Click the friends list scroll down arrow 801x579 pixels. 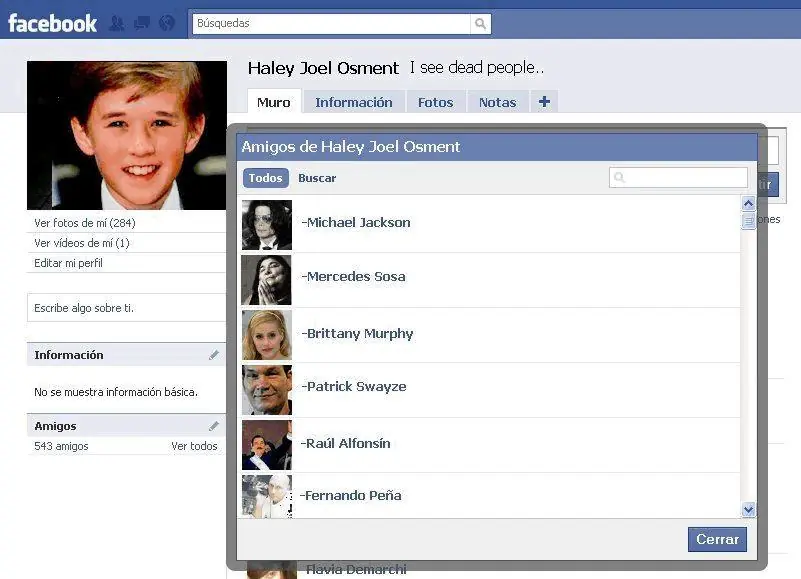748,509
